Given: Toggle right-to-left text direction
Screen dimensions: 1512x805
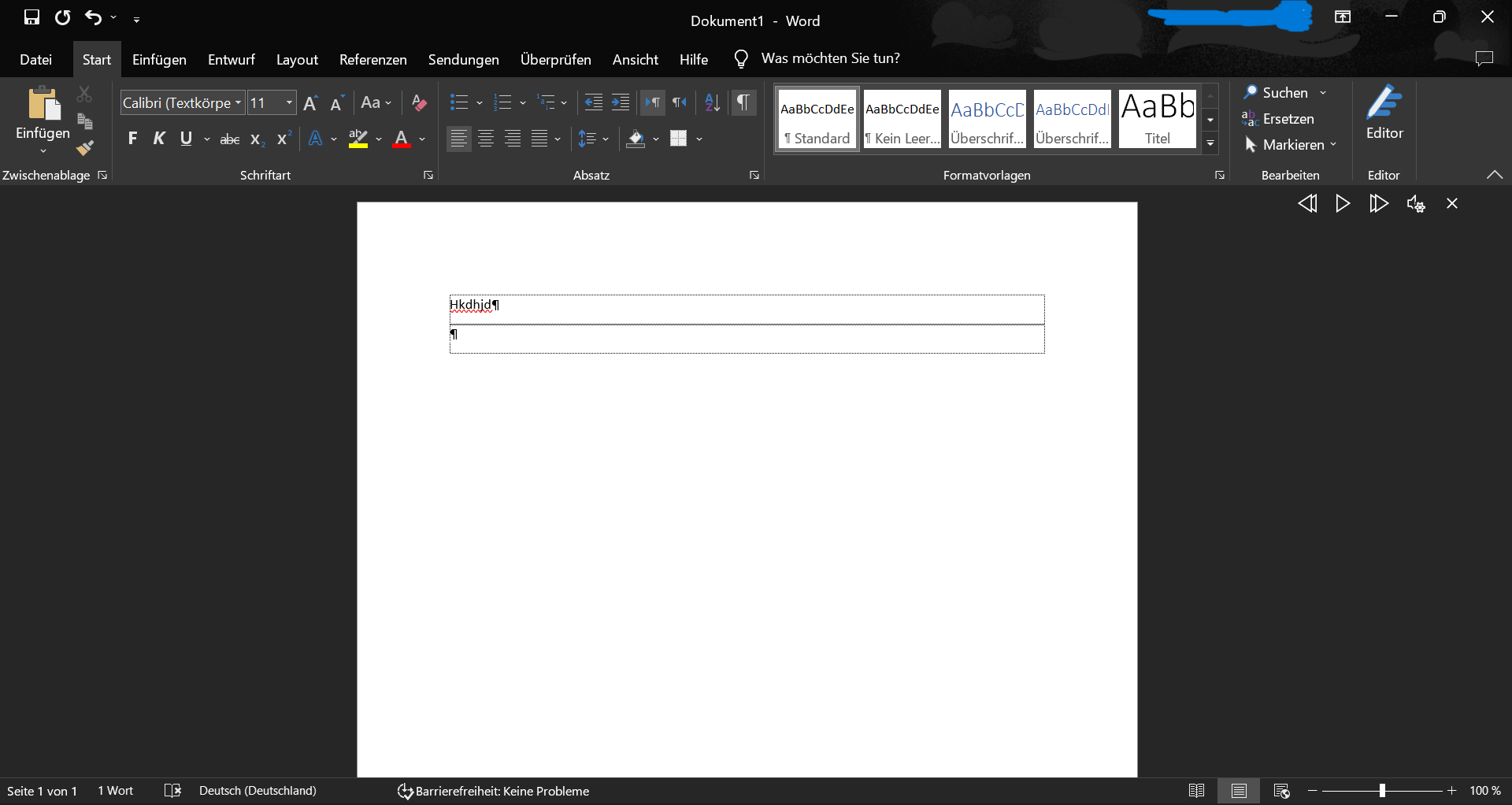Looking at the screenshot, I should (x=680, y=102).
